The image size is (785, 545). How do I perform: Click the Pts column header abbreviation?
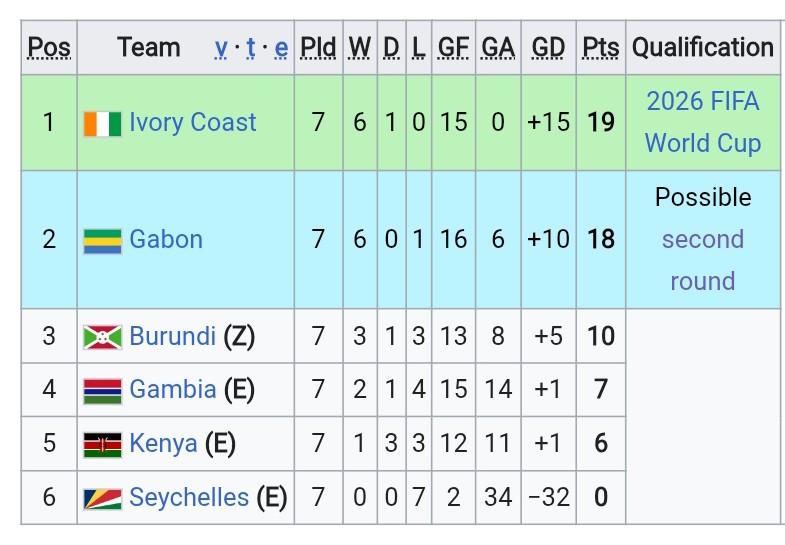[601, 48]
